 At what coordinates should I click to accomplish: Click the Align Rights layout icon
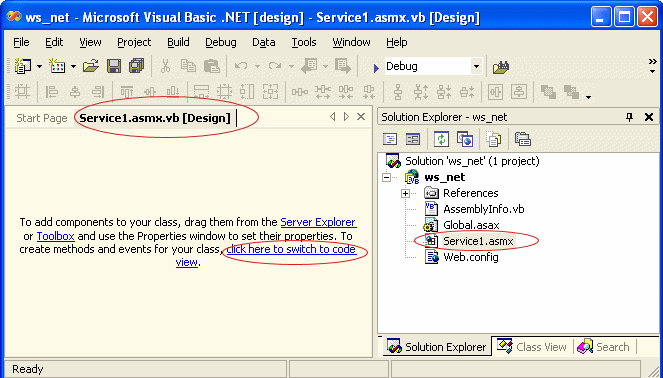coord(98,91)
